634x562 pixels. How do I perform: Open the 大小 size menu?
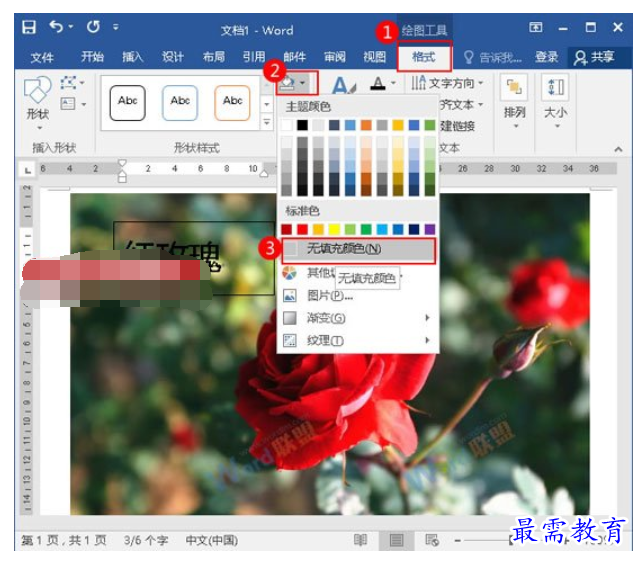point(556,101)
